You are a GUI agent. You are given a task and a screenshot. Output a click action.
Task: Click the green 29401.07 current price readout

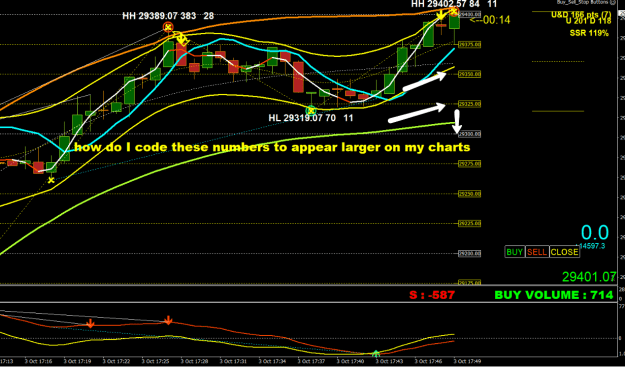point(589,276)
